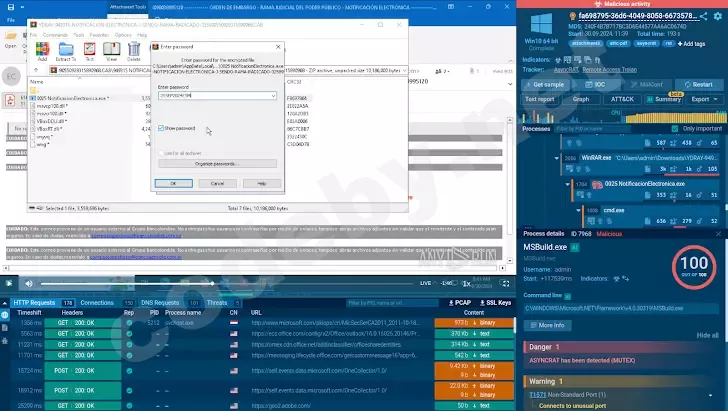Image resolution: width=728 pixels, height=411 pixels.
Task: Download SSL Keys
Action: [x=495, y=303]
